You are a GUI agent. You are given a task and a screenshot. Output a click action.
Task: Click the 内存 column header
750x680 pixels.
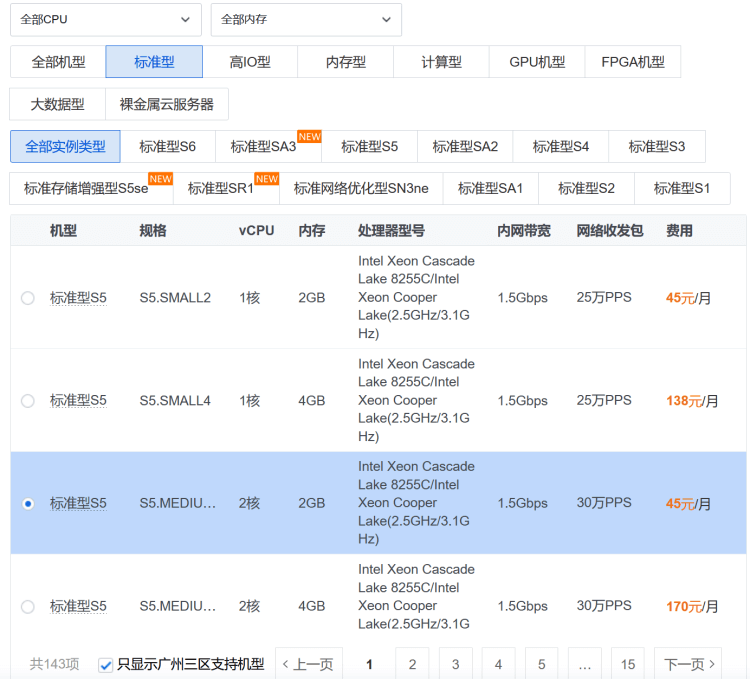pyautogui.click(x=312, y=230)
